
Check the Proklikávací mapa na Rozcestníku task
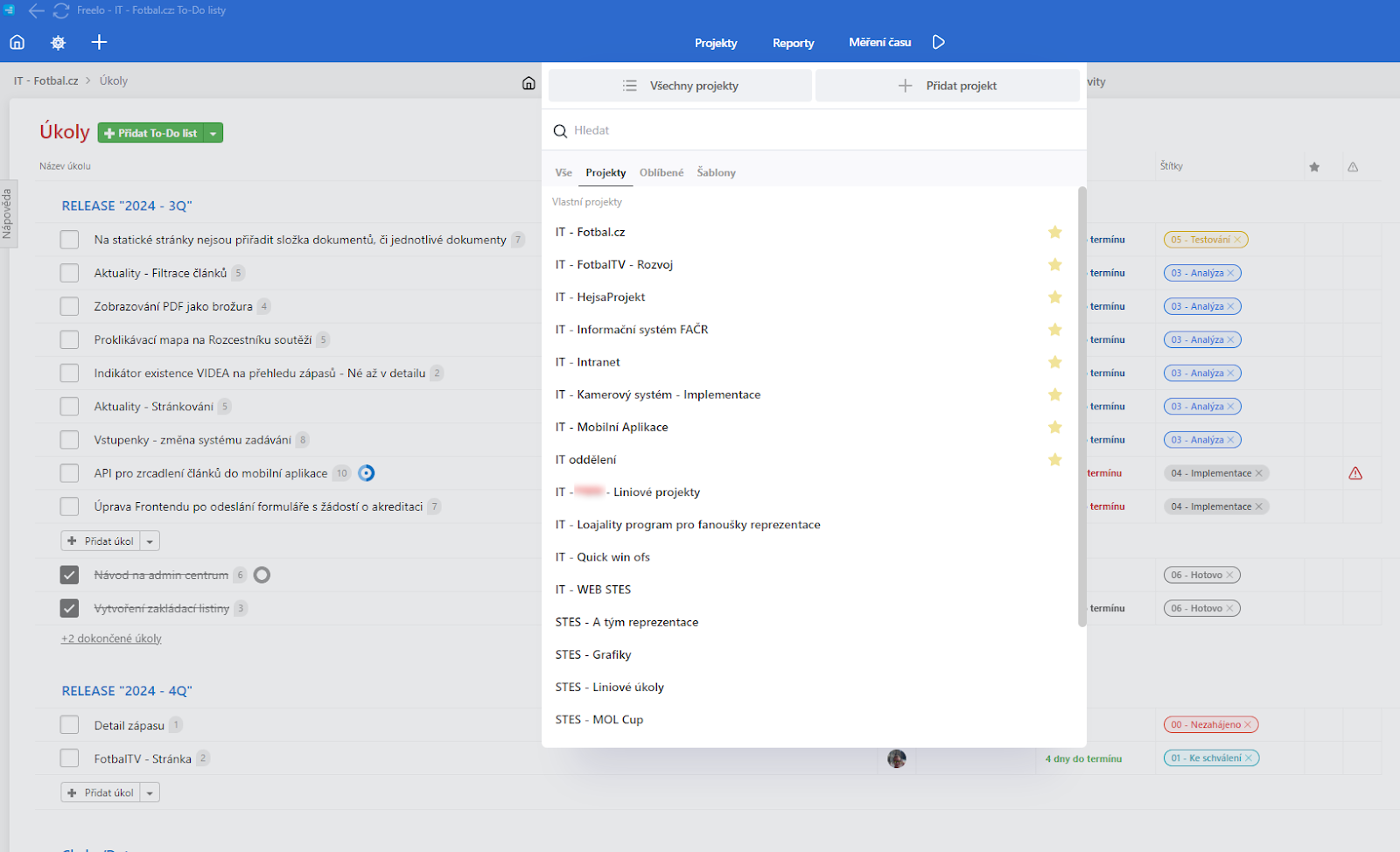(69, 339)
